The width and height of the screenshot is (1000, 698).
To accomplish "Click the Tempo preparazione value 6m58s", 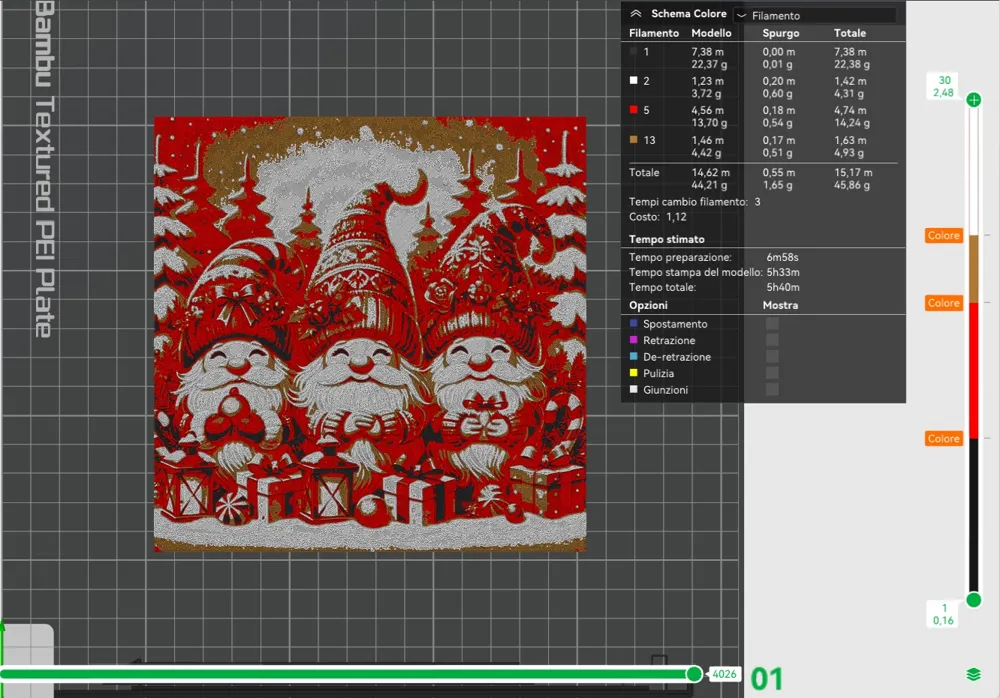I will (x=783, y=257).
